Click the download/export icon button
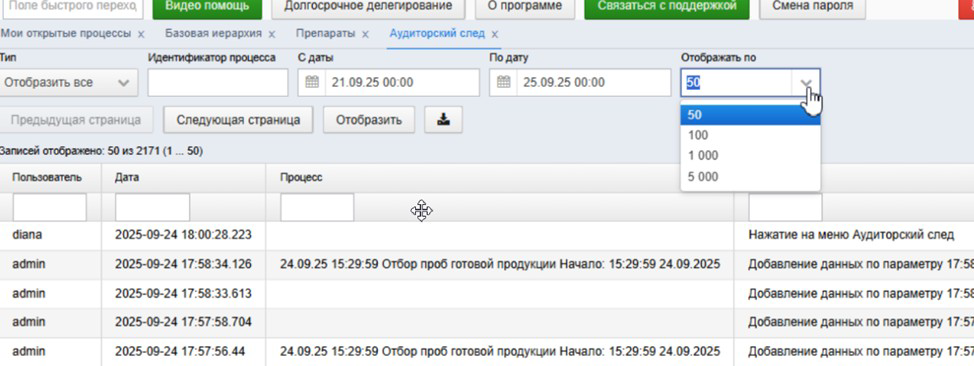The image size is (974, 366). tap(444, 119)
